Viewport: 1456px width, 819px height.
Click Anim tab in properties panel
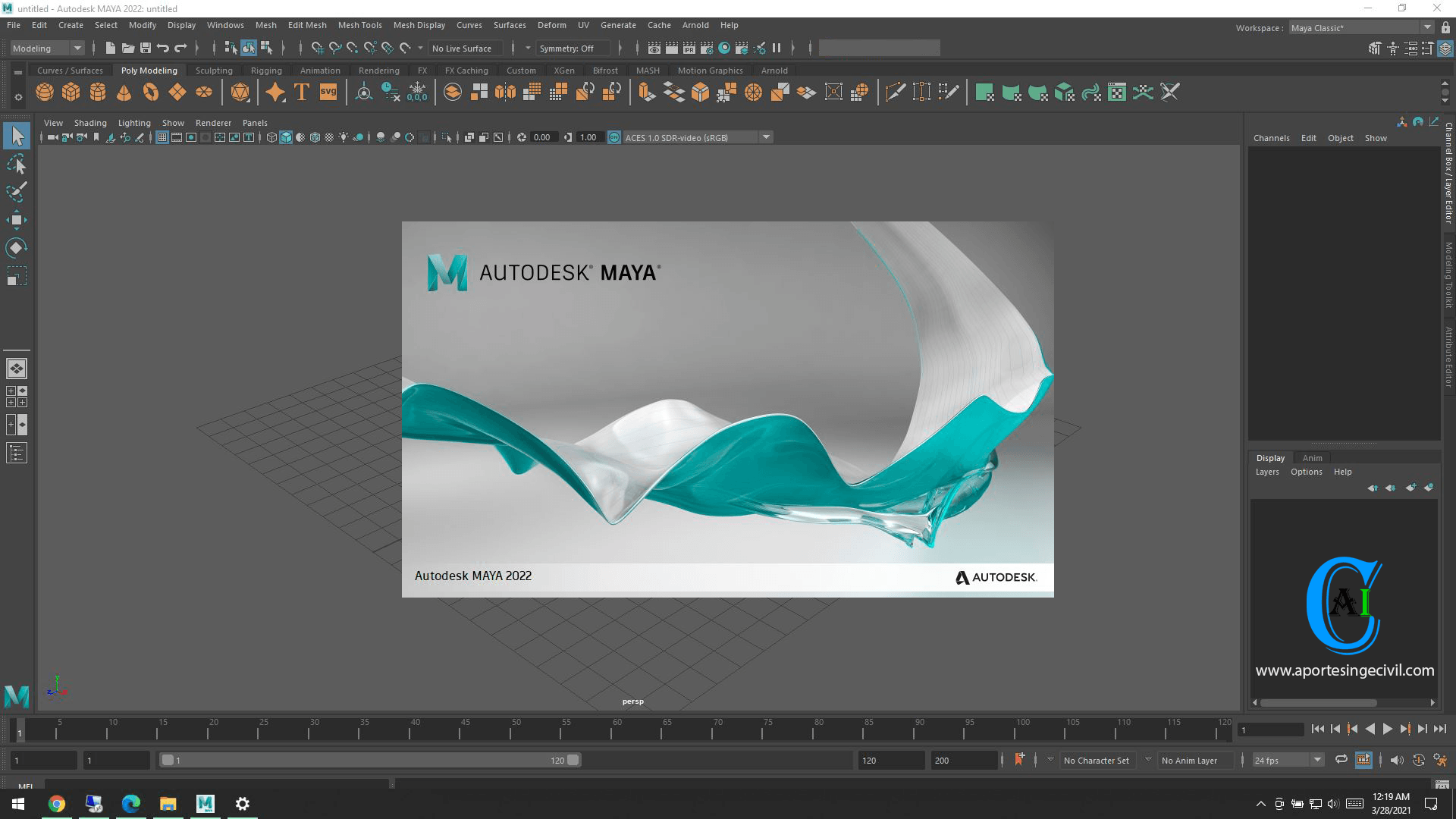tap(1311, 457)
